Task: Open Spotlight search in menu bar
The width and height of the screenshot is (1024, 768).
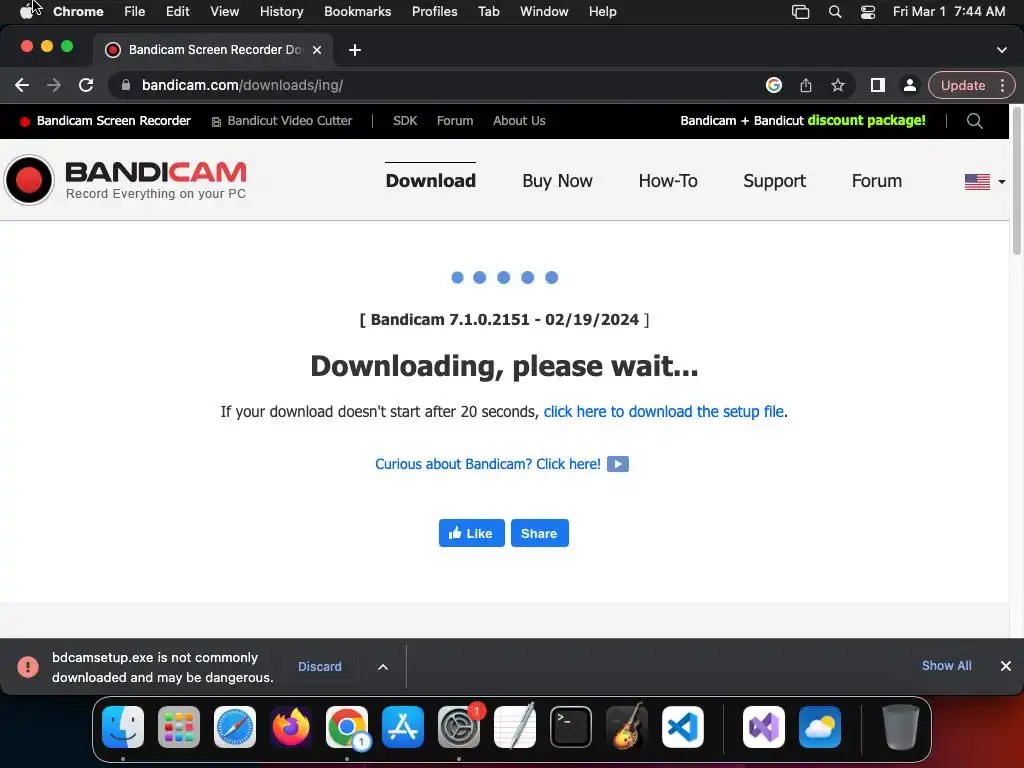Action: click(x=835, y=12)
